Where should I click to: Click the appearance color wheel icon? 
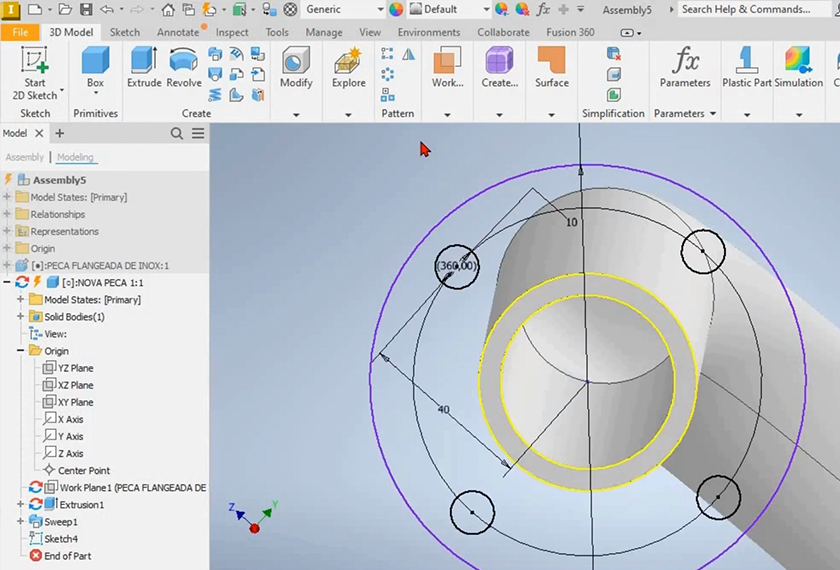tap(397, 9)
